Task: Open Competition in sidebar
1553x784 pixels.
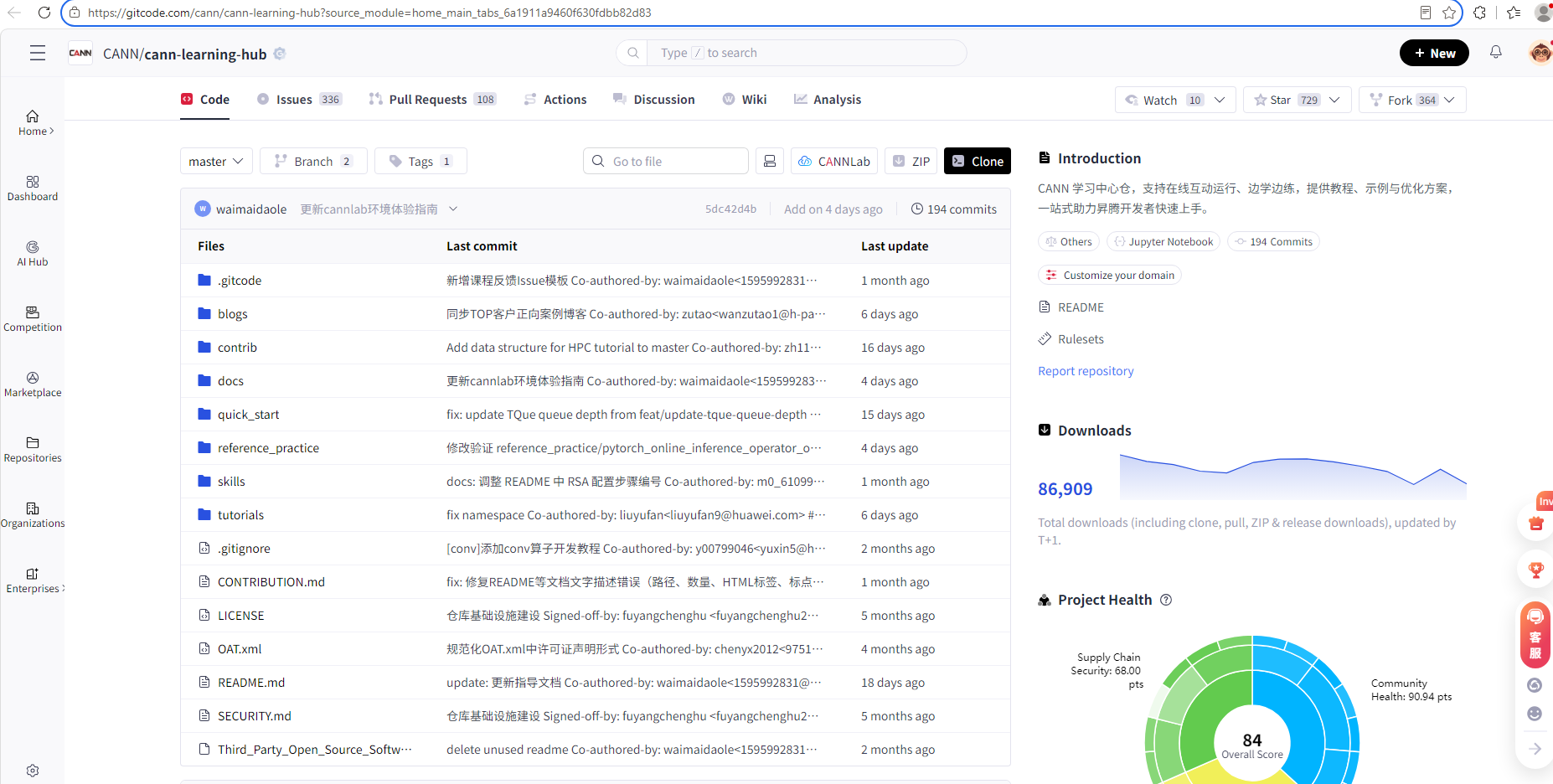Action: 33,319
